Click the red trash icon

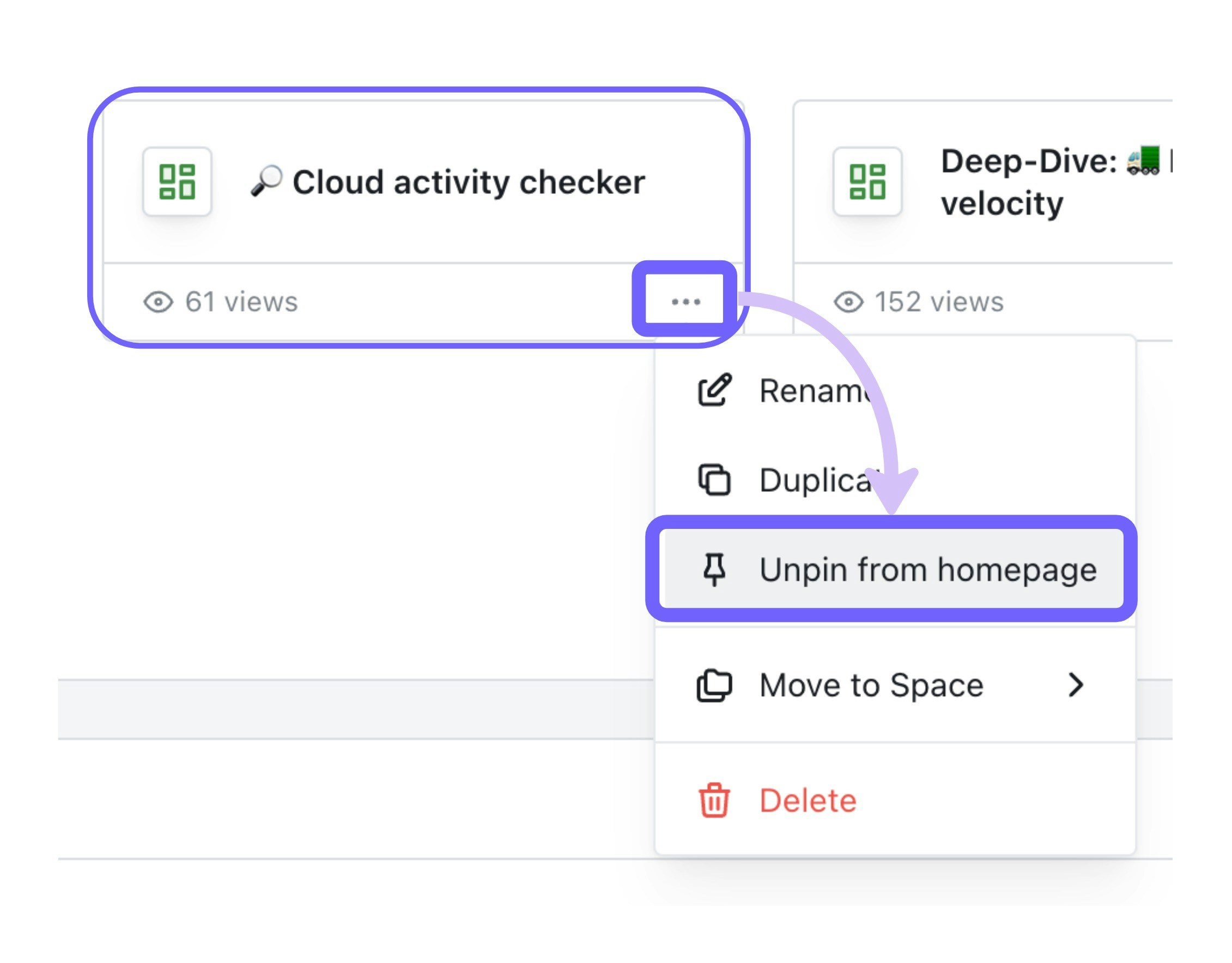point(714,800)
